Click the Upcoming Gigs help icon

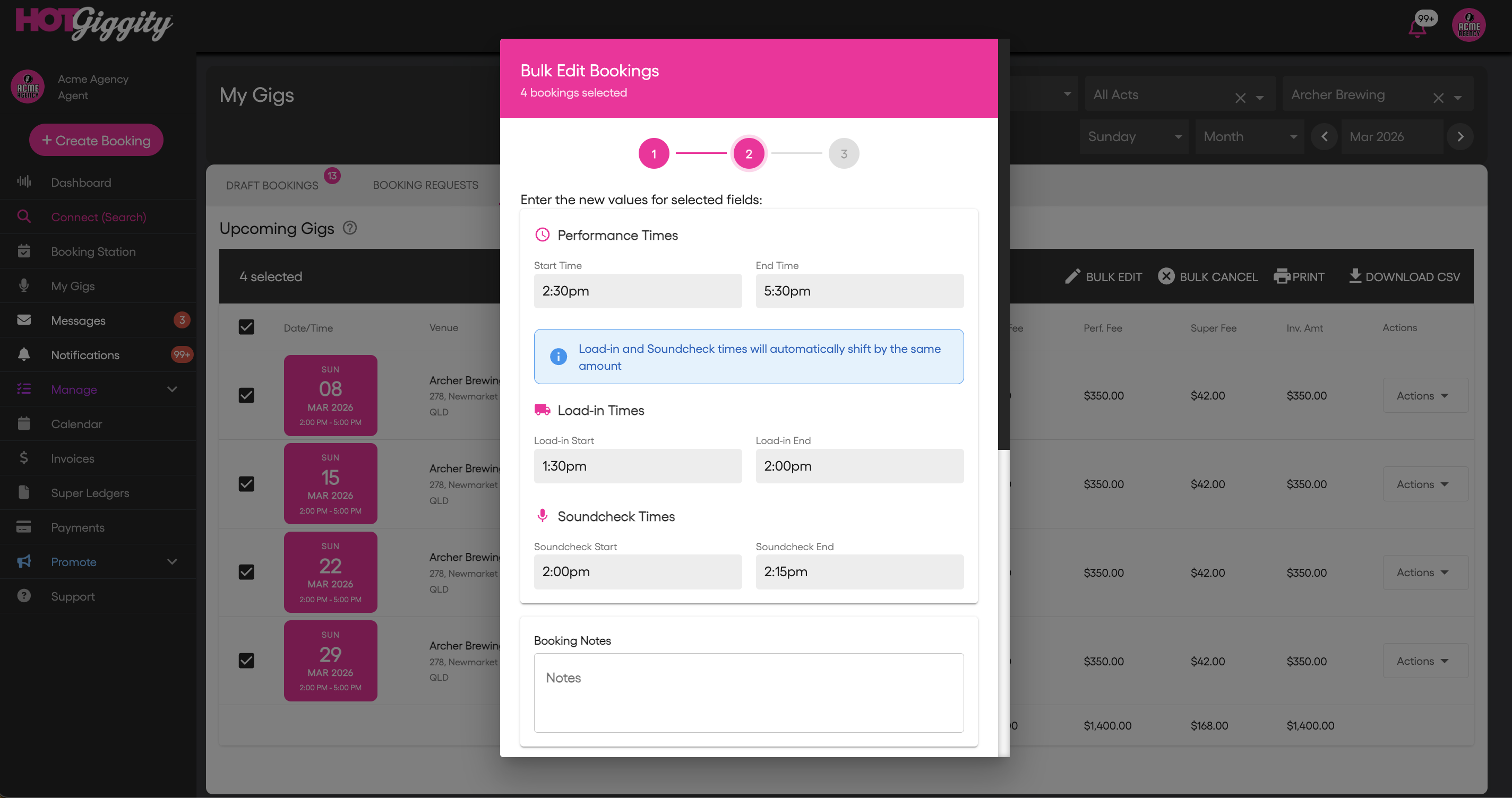[350, 228]
